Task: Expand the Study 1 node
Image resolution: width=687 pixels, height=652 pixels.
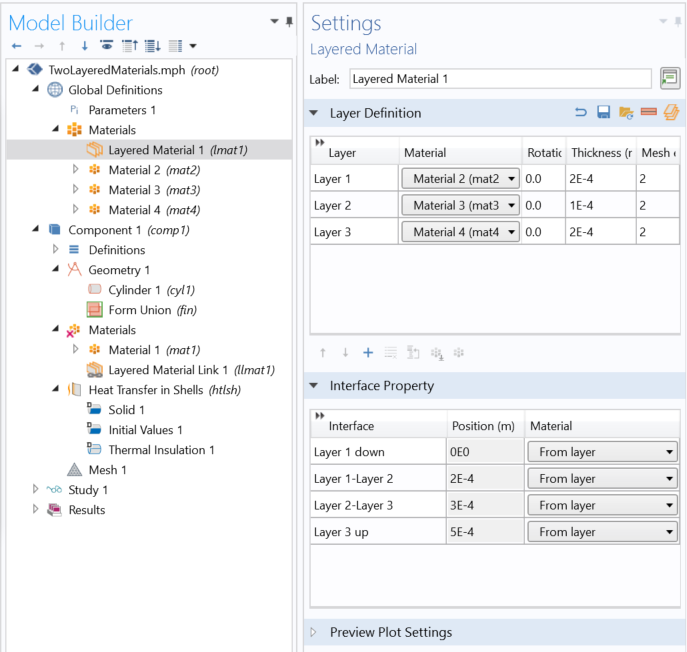Action: (x=35, y=489)
